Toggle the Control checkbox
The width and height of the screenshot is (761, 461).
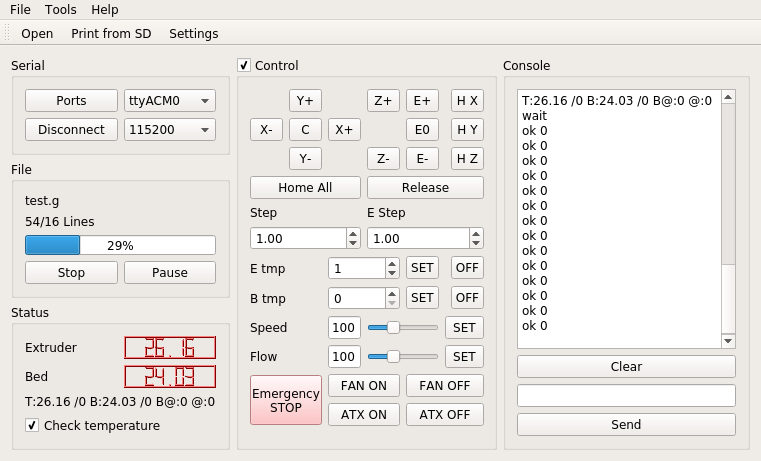[244, 65]
